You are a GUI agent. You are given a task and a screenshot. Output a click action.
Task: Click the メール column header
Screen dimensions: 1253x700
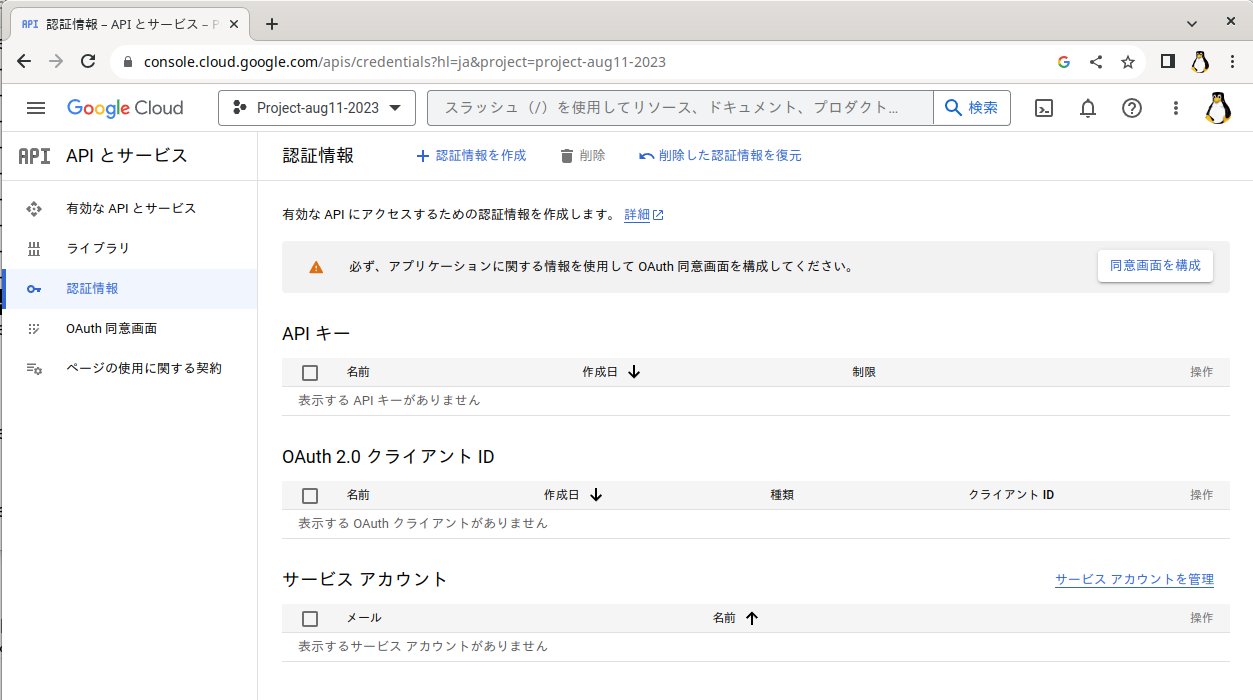364,618
